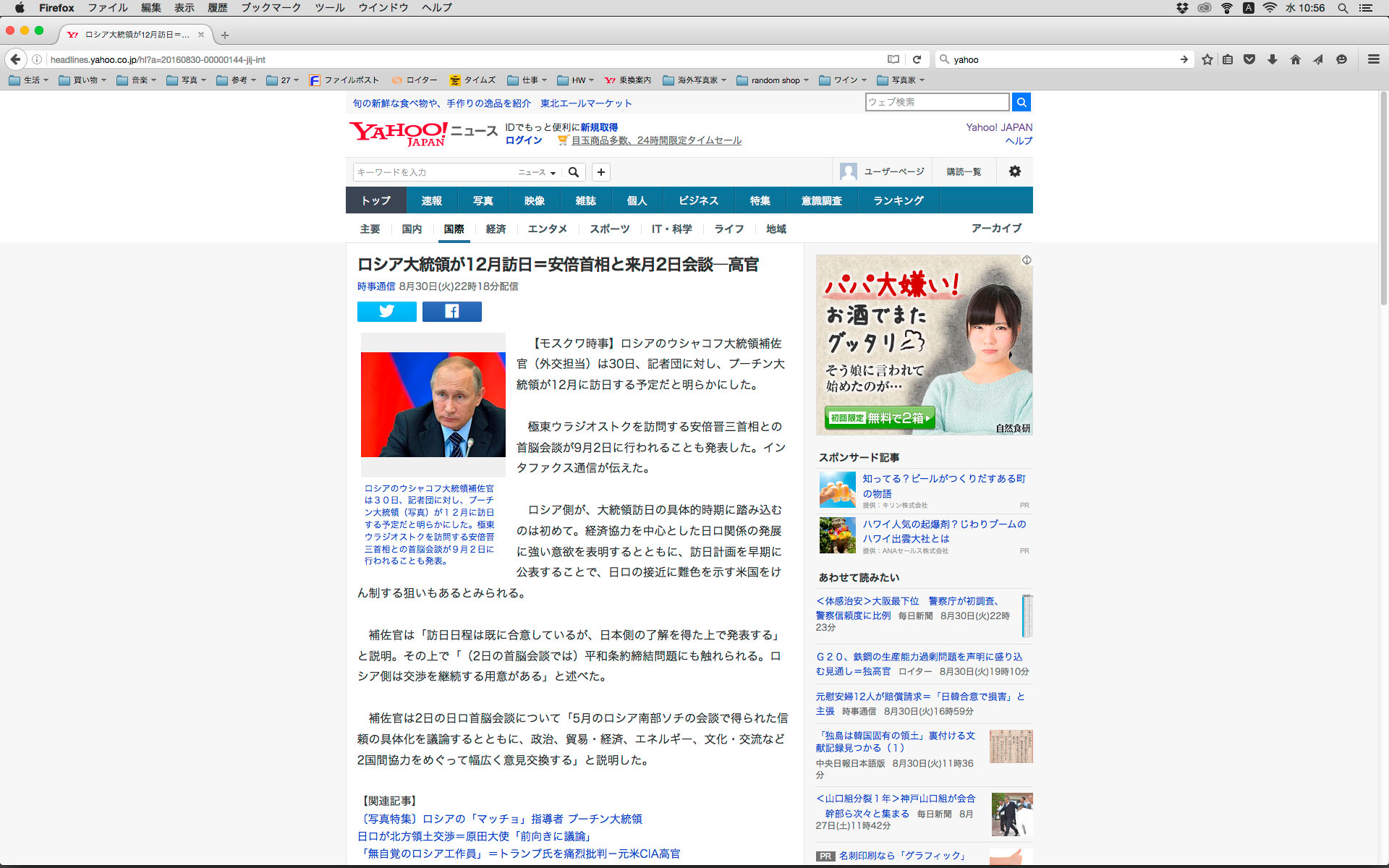Click the Putin article photo thumbnail
The image size is (1389, 868).
coord(433,404)
